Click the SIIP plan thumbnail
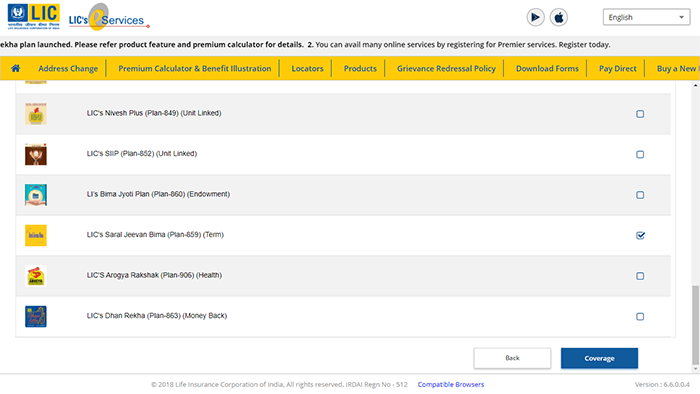The image size is (700, 394). pos(36,154)
